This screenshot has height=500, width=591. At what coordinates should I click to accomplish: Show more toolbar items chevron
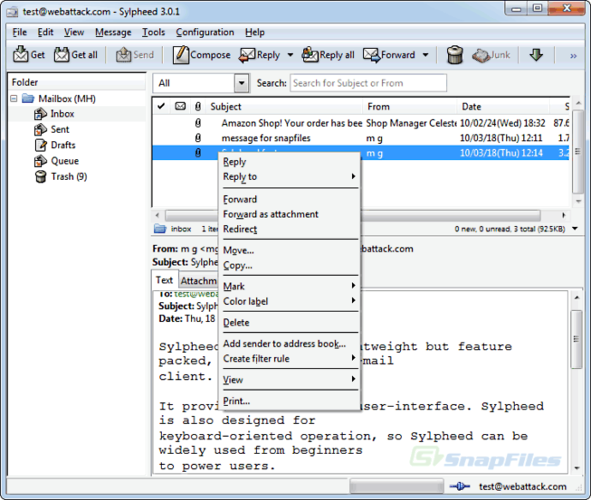[573, 56]
